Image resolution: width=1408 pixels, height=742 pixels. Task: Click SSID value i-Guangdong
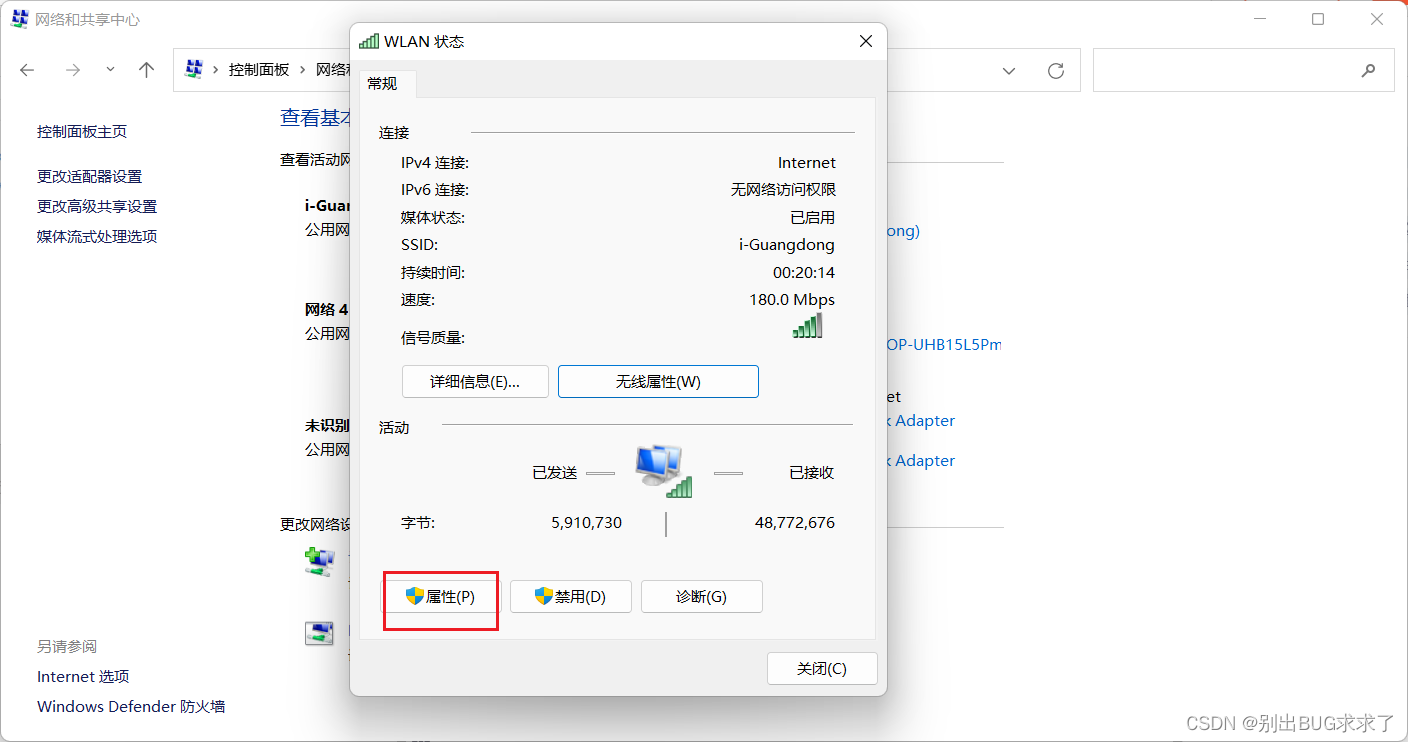[787, 245]
